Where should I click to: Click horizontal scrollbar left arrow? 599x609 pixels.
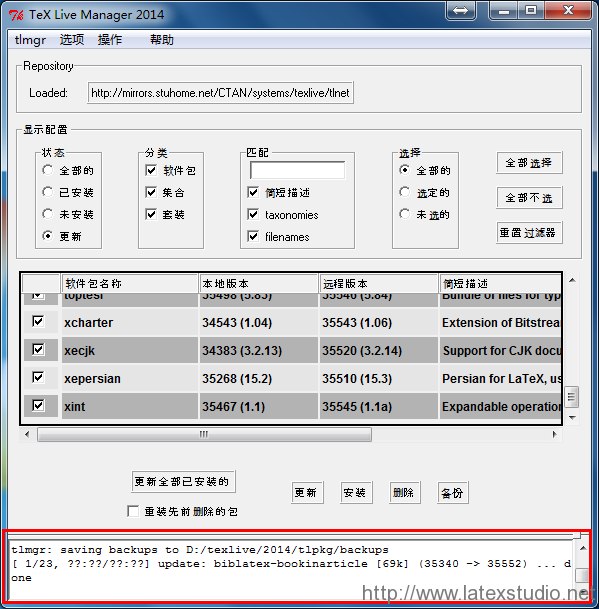click(27, 434)
